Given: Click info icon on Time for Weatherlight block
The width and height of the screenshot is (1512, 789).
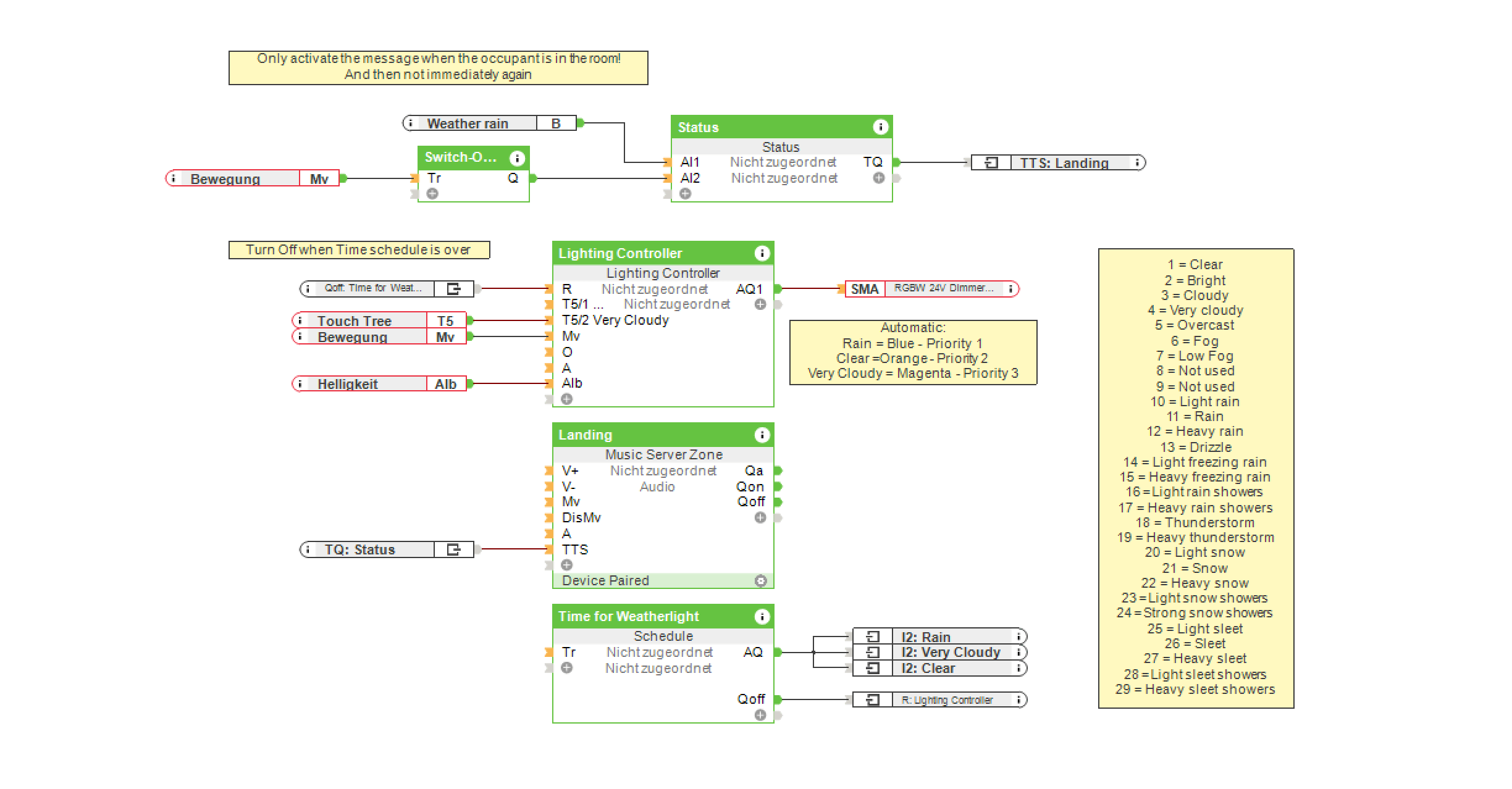Looking at the screenshot, I should [x=762, y=617].
